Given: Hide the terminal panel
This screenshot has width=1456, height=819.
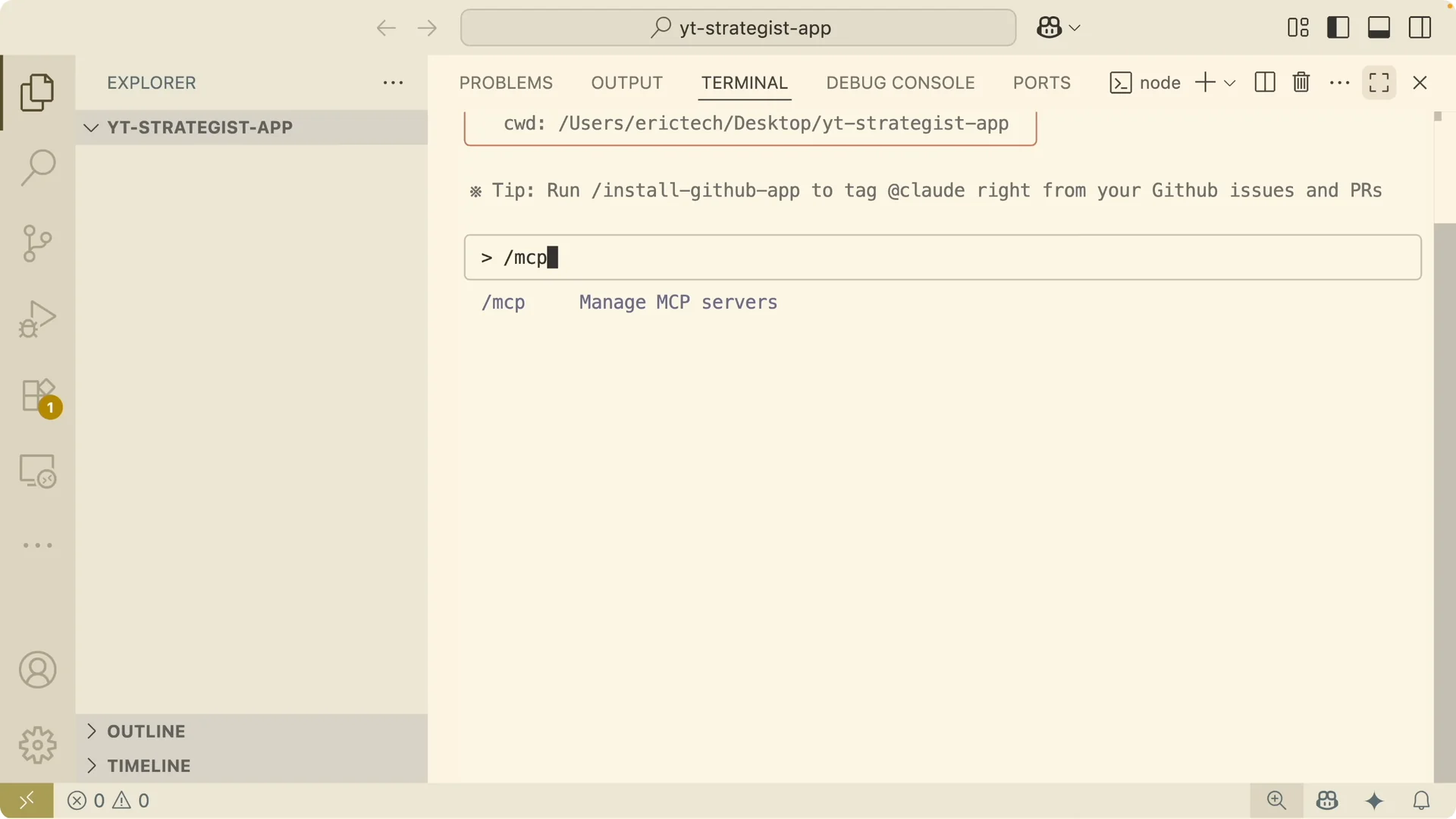Looking at the screenshot, I should pyautogui.click(x=1420, y=83).
